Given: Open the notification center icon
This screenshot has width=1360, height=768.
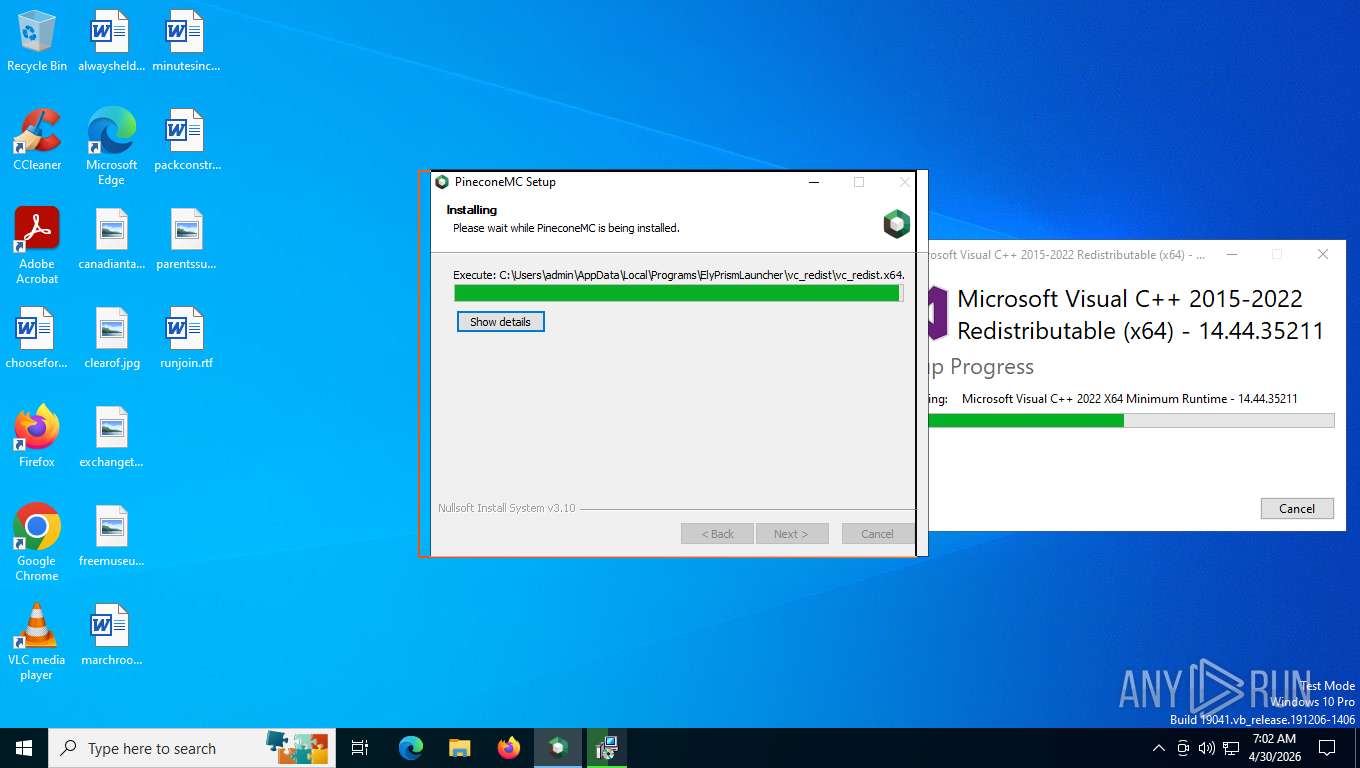Looking at the screenshot, I should point(1327,748).
